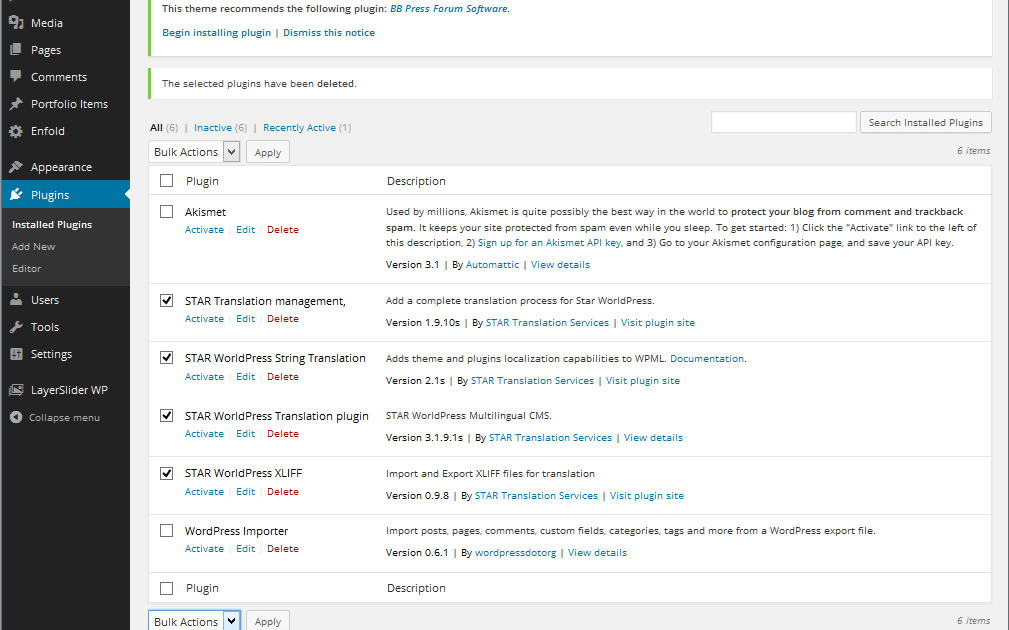This screenshot has height=630, width=1009.
Task: Go to Portfolio Items in admin menu
Action: tap(69, 104)
